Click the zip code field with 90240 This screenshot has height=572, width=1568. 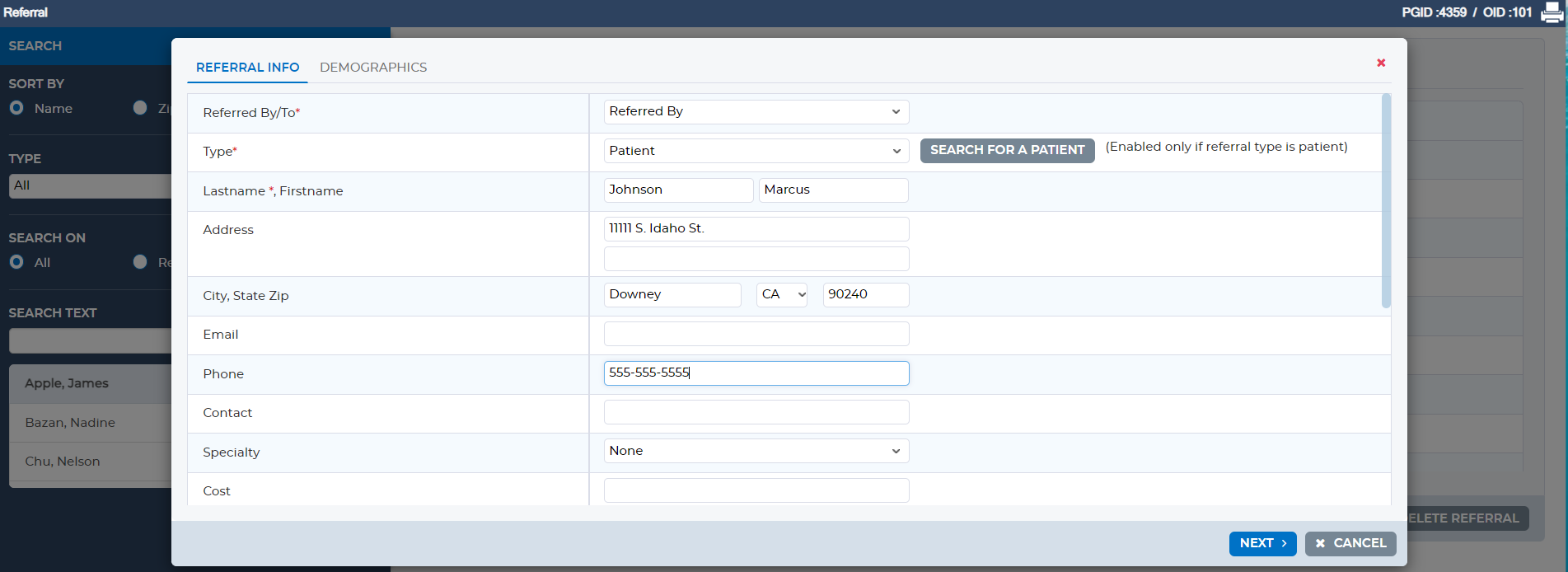click(x=865, y=295)
